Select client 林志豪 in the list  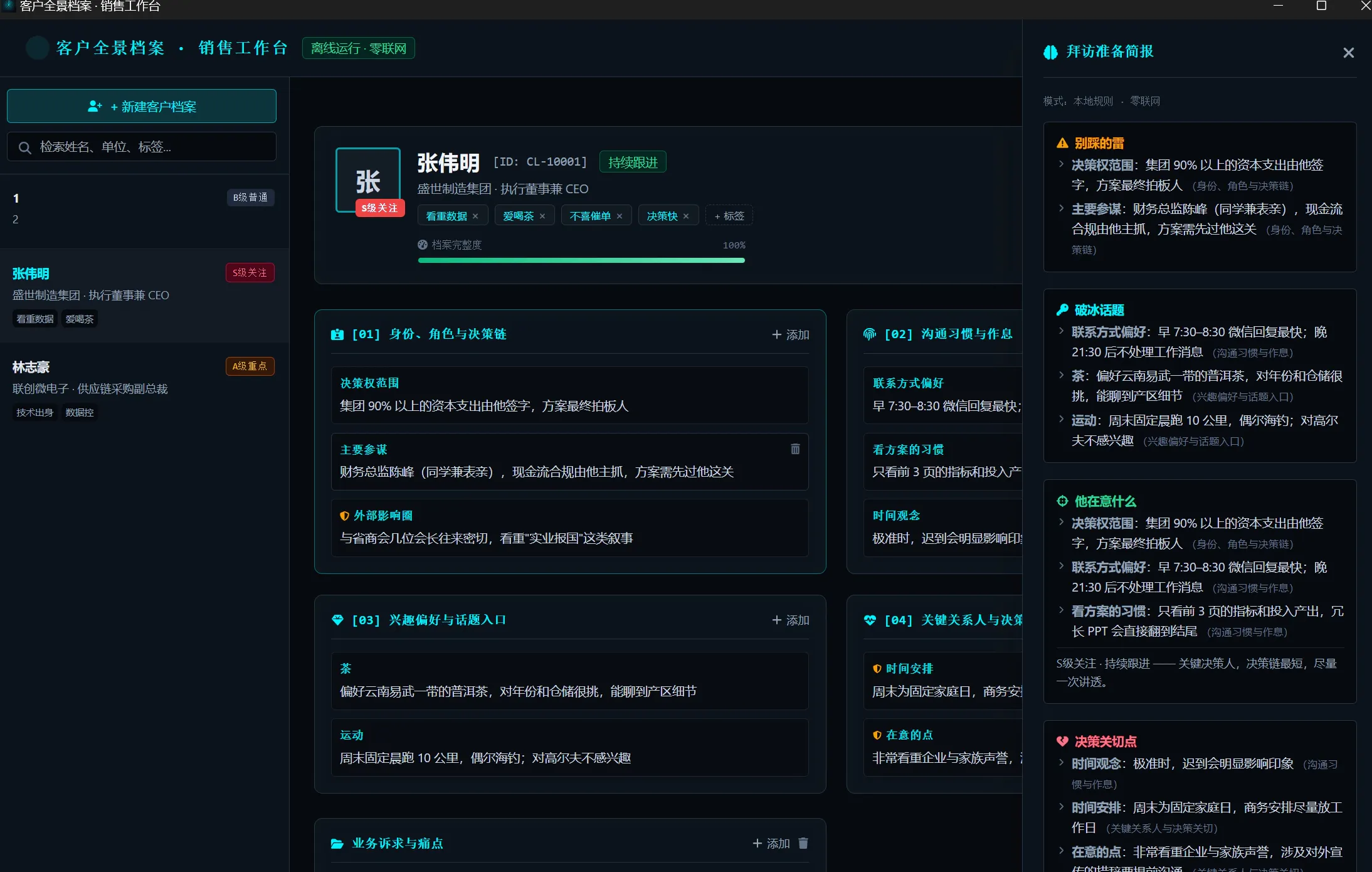coord(144,389)
